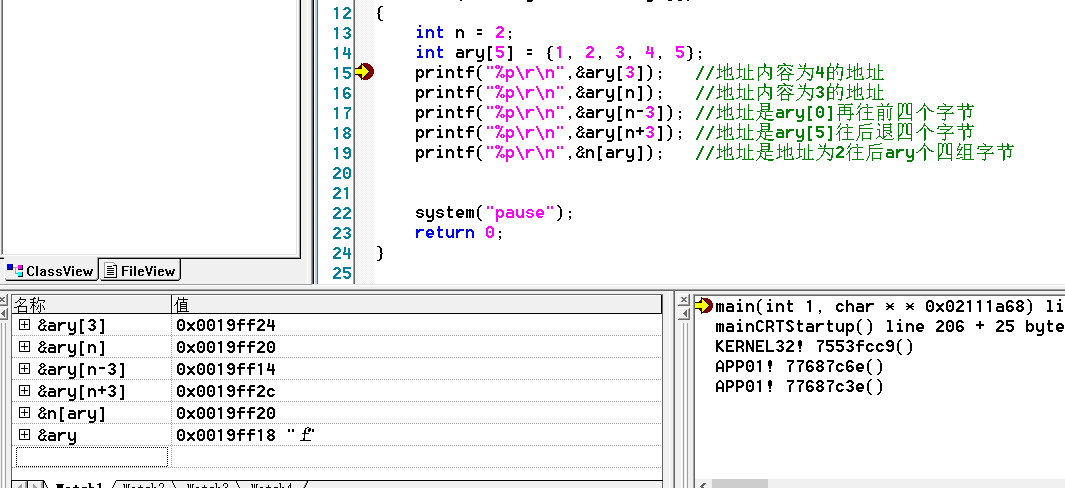Click the 值 column header
The height and width of the screenshot is (488, 1065).
click(416, 304)
